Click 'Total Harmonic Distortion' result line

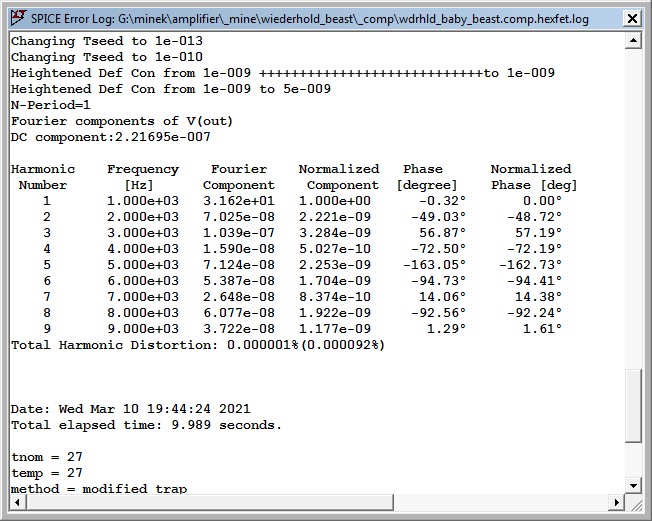[x=198, y=345]
